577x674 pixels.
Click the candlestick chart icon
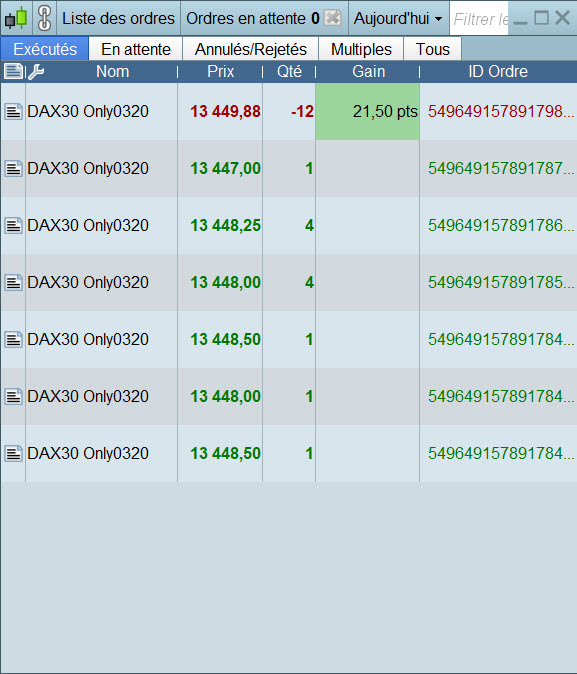[x=16, y=18]
